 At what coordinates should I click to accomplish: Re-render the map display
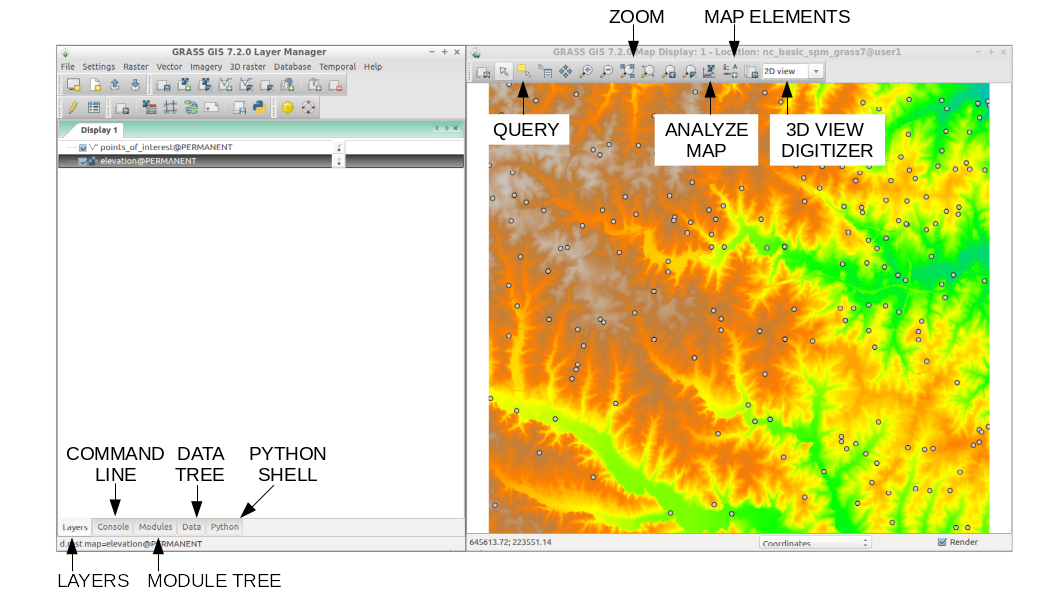[483, 72]
